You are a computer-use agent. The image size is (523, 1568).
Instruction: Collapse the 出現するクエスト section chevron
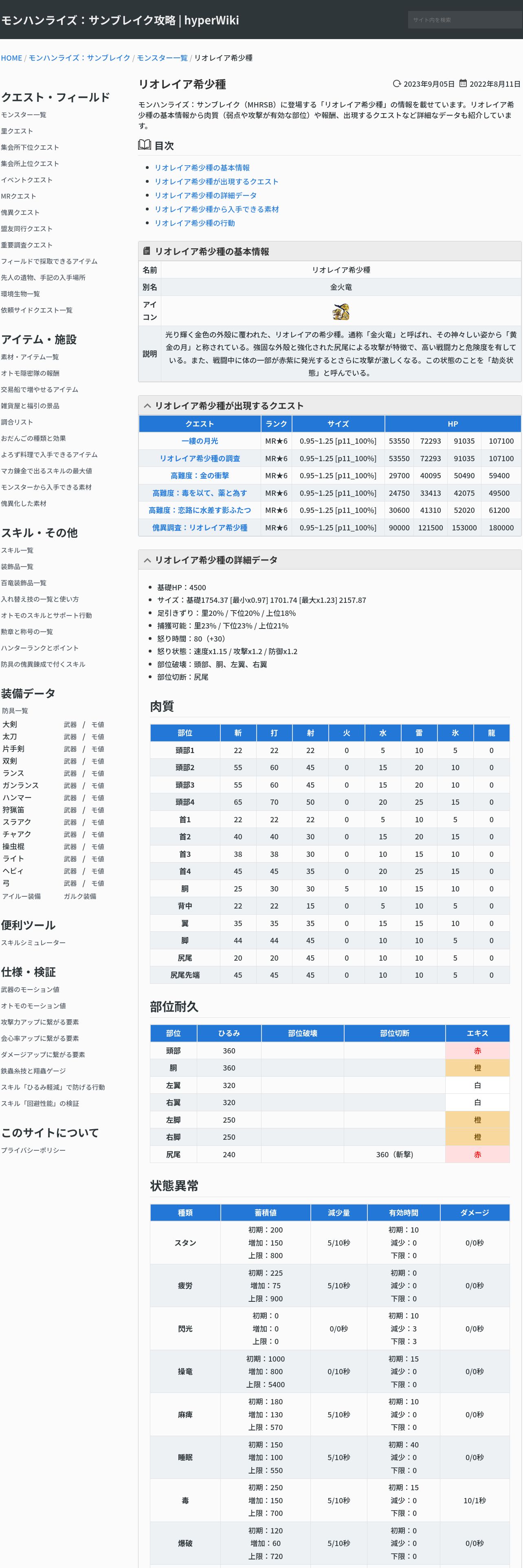click(x=147, y=405)
